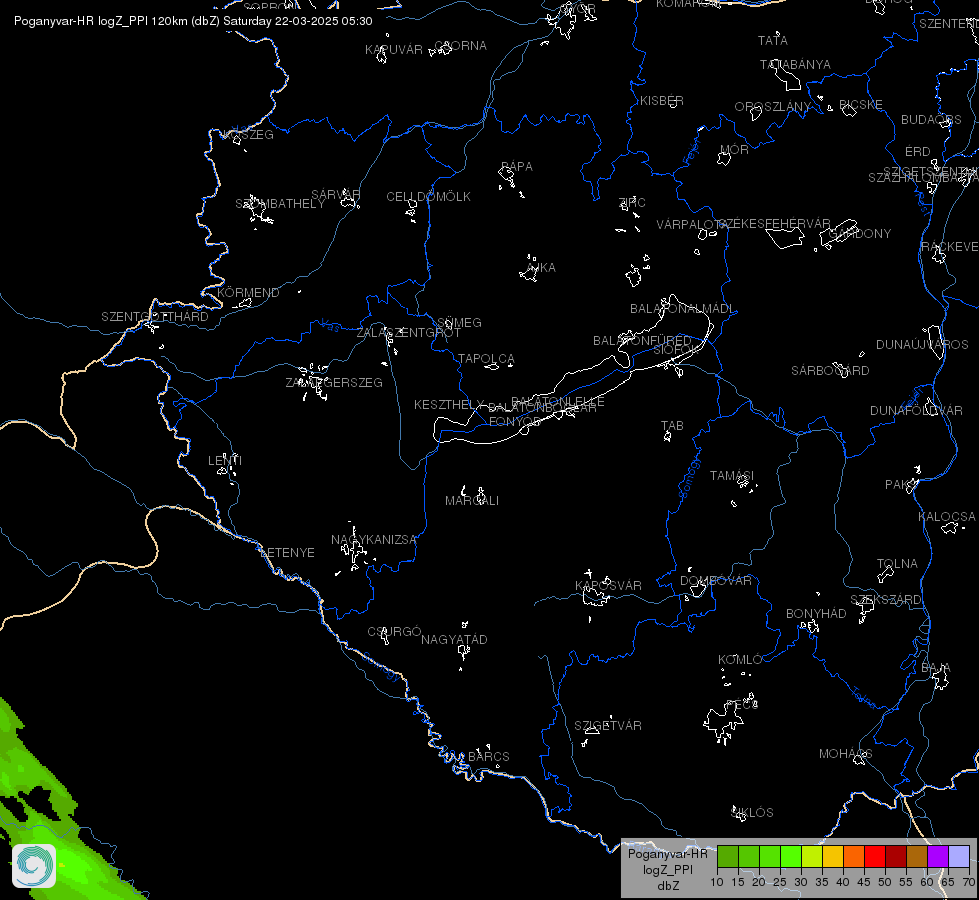Click the TATA town label
Image resolution: width=979 pixels, height=900 pixels.
[x=773, y=41]
